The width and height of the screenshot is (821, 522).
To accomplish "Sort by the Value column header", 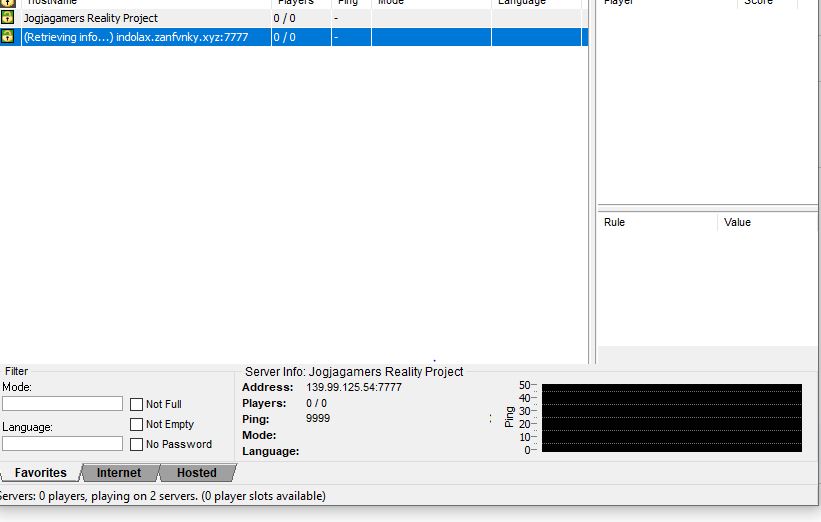I will pos(767,222).
